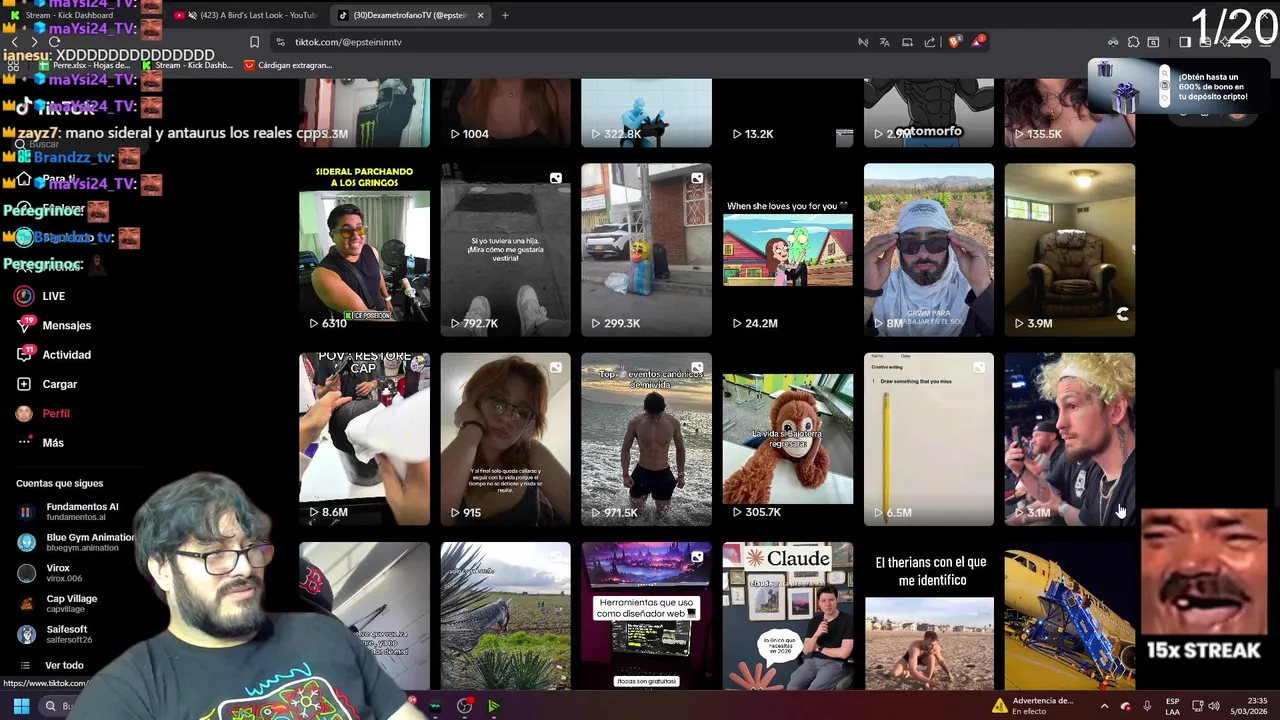
Task: Open 8M man with sunglasses video
Action: [929, 250]
